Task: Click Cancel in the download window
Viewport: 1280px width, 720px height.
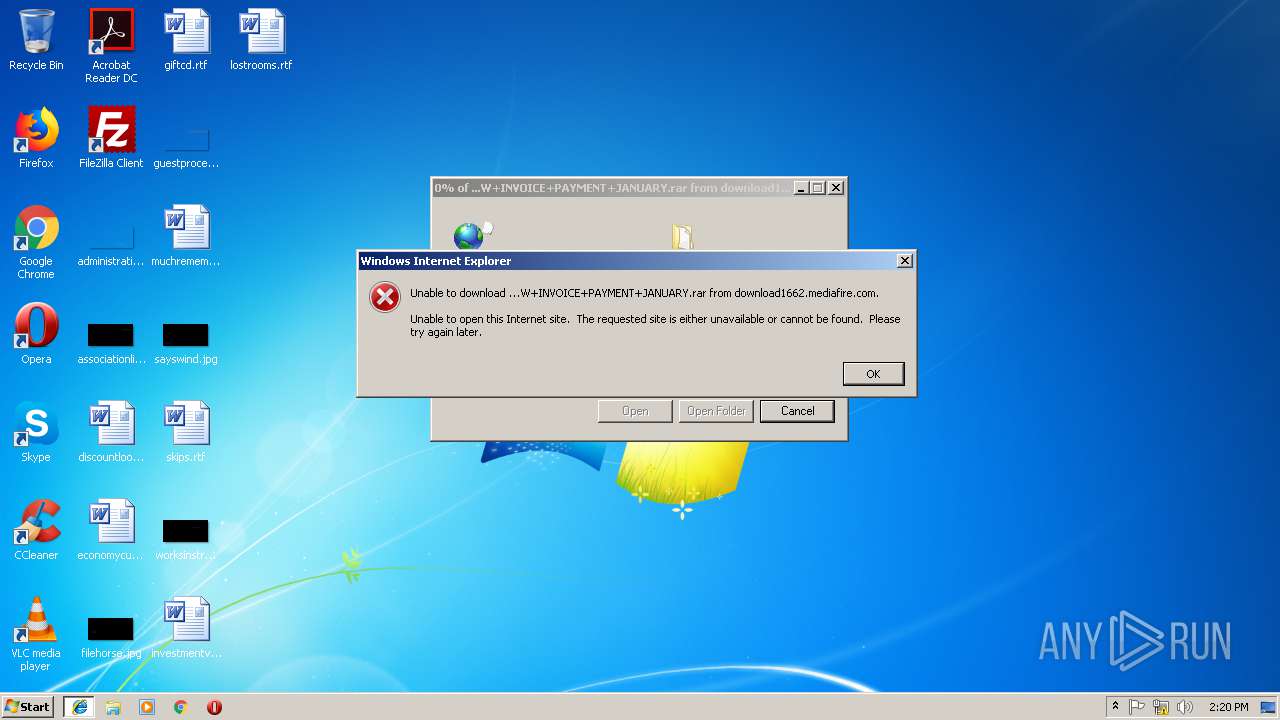Action: click(797, 411)
